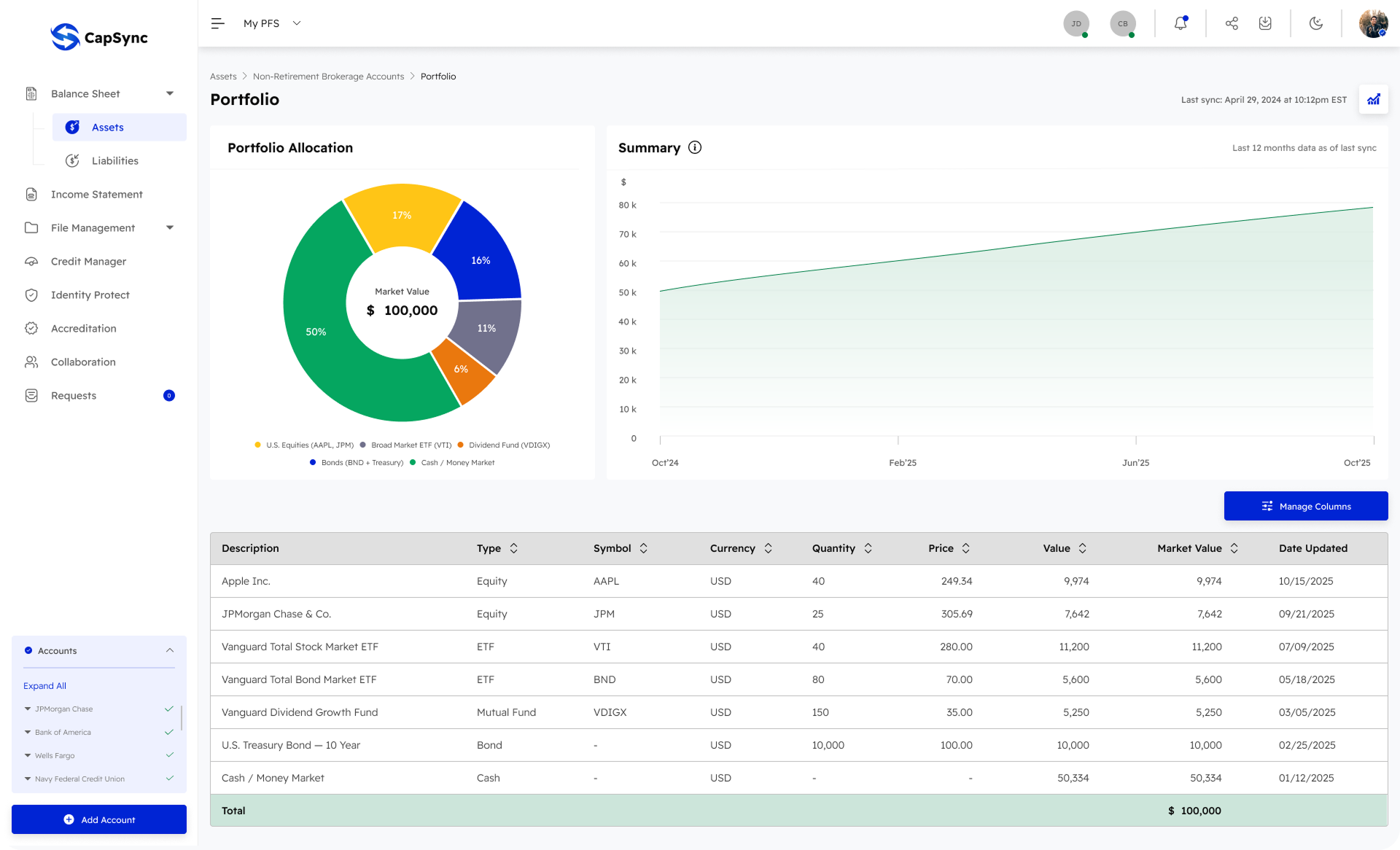Toggle the Navy Federal Credit Union checkmark
Image resolution: width=1400 pixels, height=850 pixels.
[x=169, y=779]
